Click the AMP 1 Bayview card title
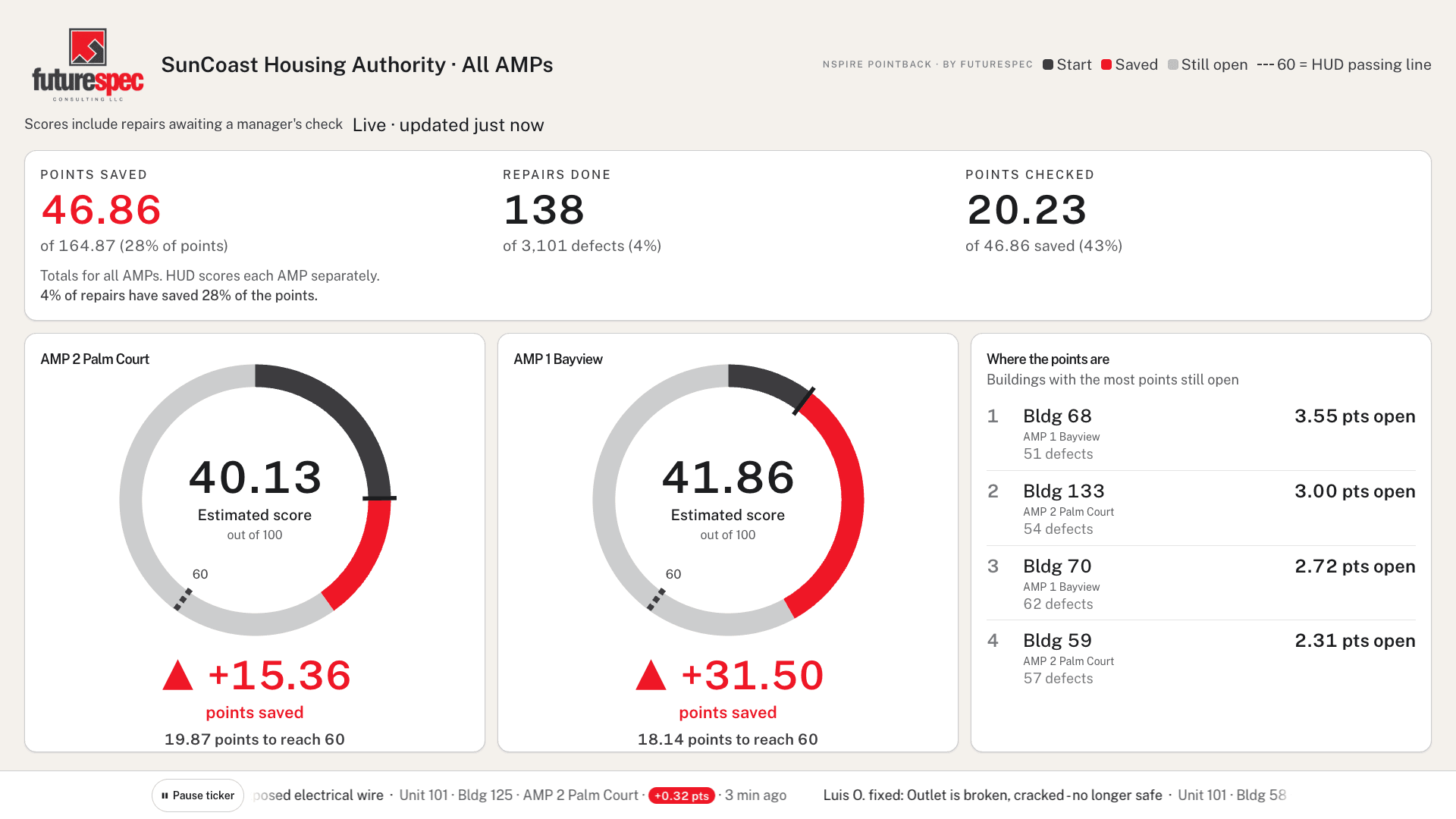Screen dimensions: 1456x819 [x=558, y=359]
